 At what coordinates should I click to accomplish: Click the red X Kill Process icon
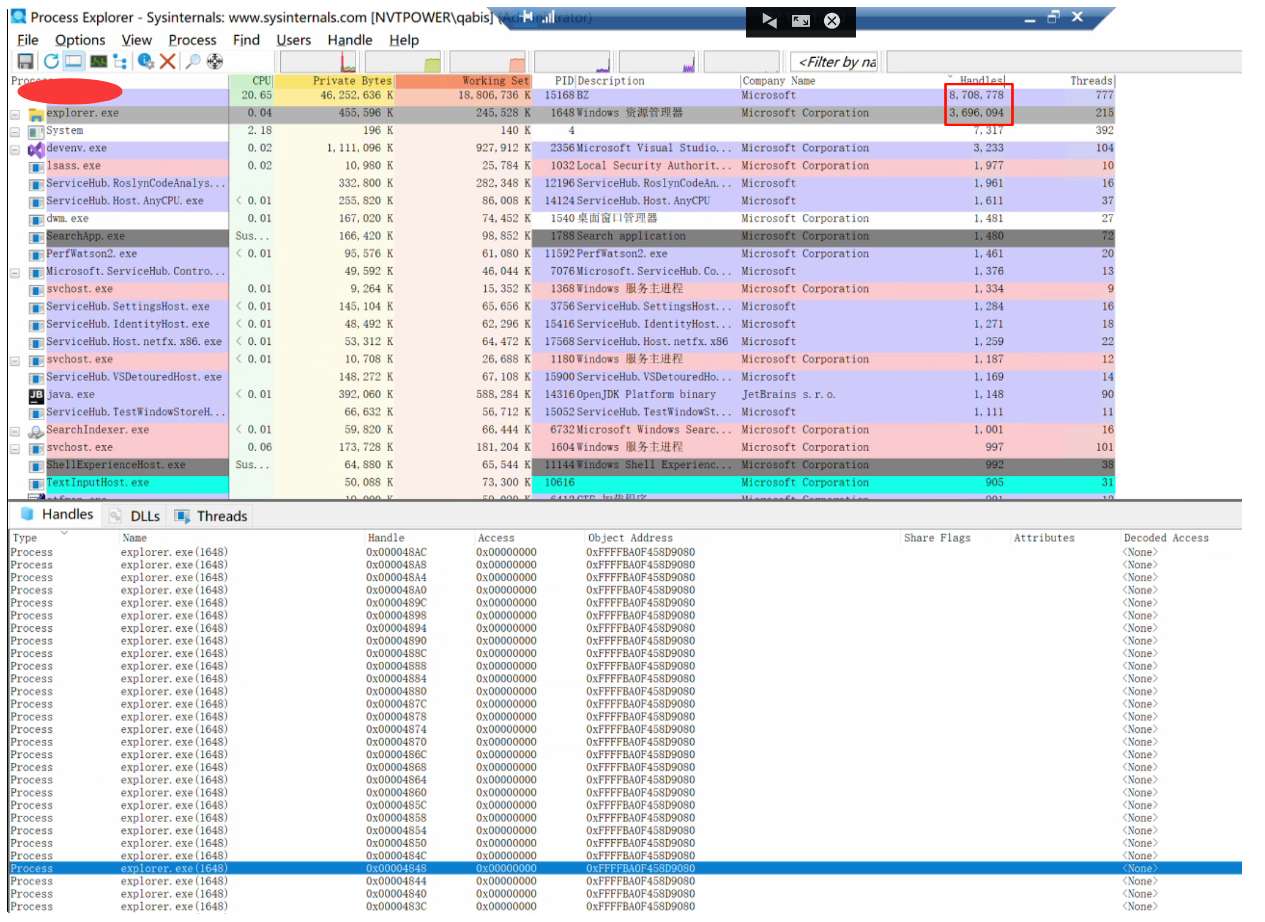point(168,62)
